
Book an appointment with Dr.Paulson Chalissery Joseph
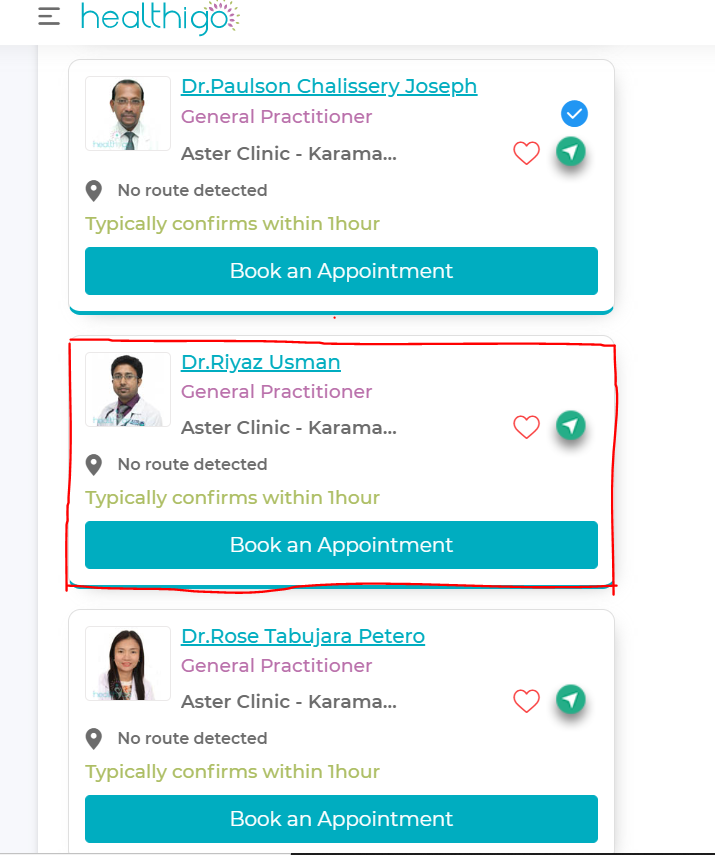pos(341,271)
